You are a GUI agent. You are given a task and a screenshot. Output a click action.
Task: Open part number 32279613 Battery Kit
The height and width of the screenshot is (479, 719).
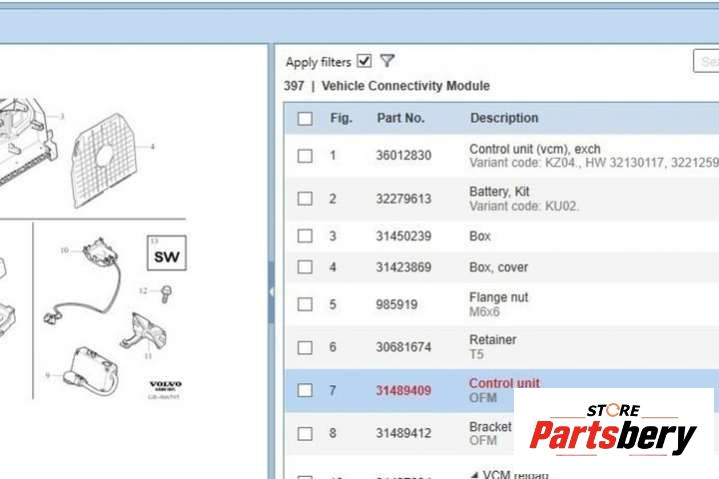(x=403, y=198)
